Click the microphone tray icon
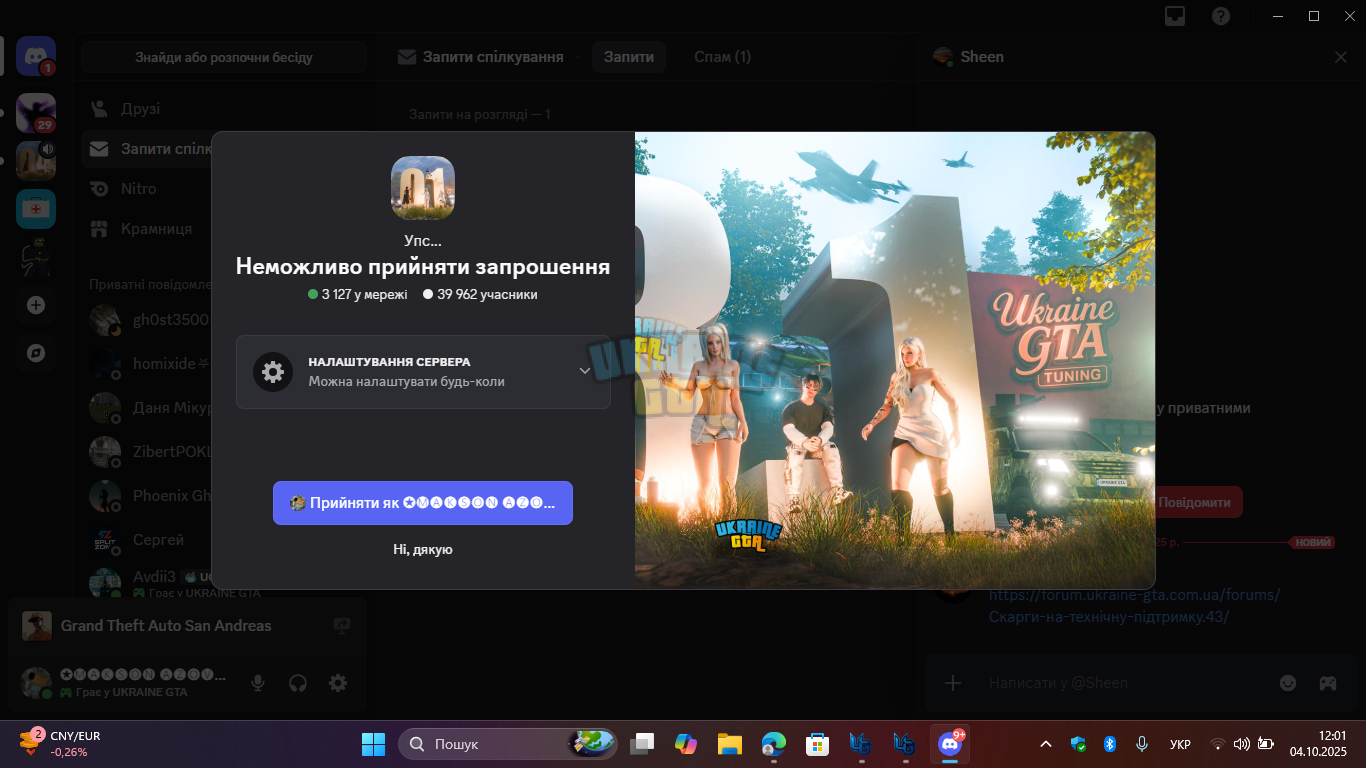Image resolution: width=1366 pixels, height=768 pixels. coord(1141,744)
